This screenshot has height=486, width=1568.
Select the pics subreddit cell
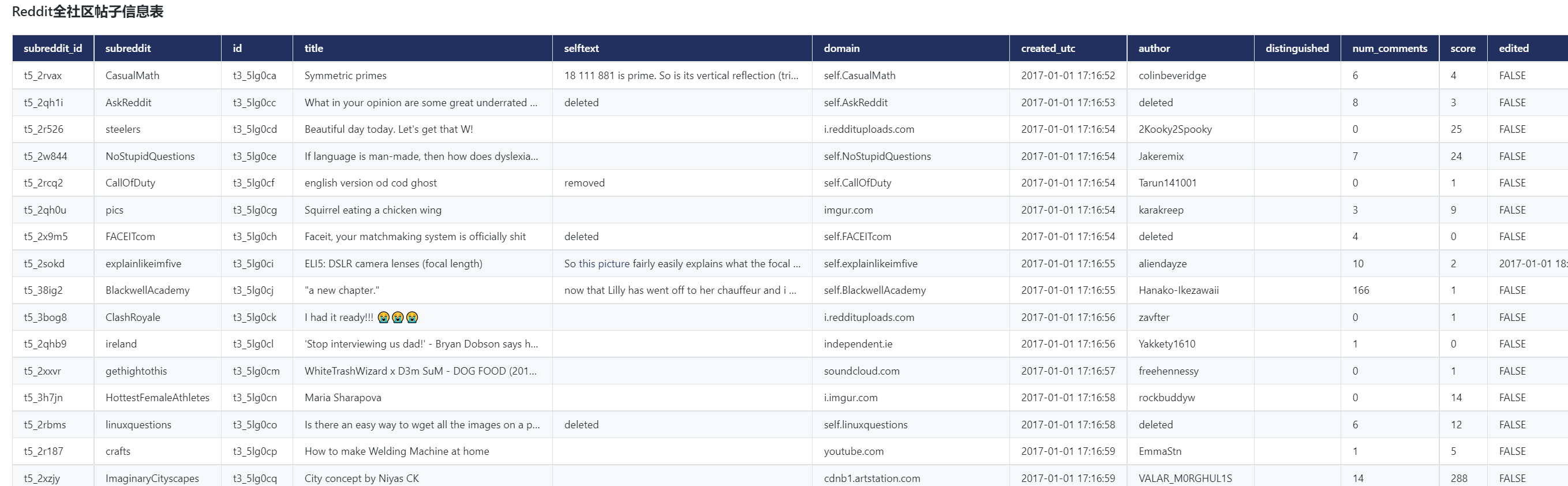point(158,210)
